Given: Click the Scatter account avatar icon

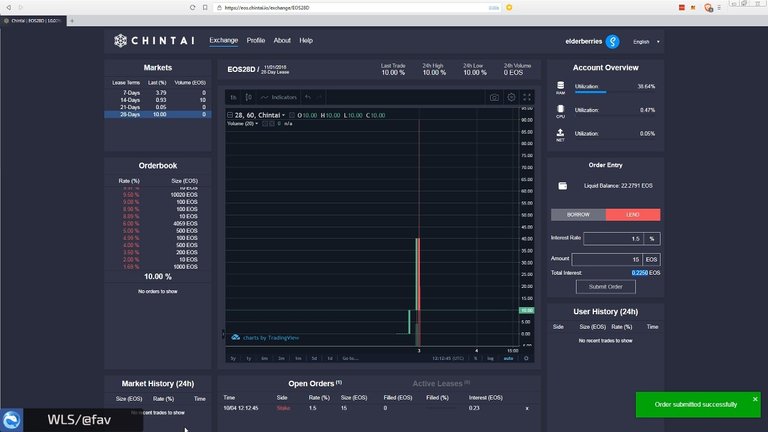Looking at the screenshot, I should tap(612, 41).
